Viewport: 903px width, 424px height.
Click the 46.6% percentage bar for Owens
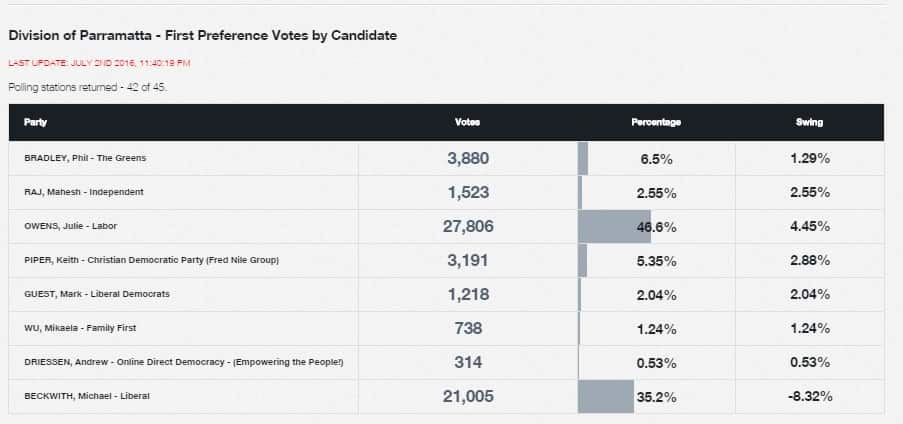coord(615,226)
